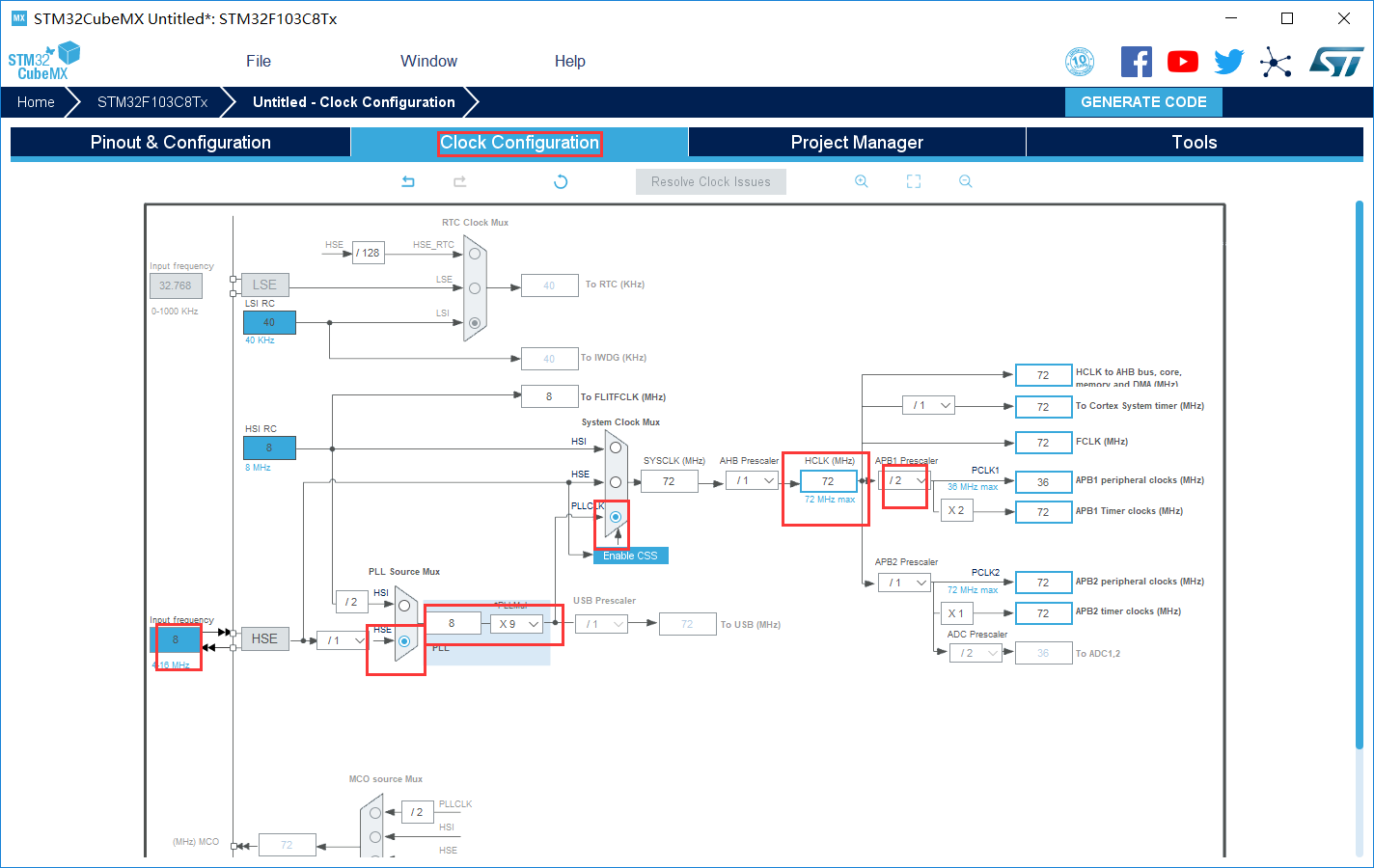The width and height of the screenshot is (1374, 868).
Task: Click the HSI RC 8 MHz block
Action: (269, 448)
